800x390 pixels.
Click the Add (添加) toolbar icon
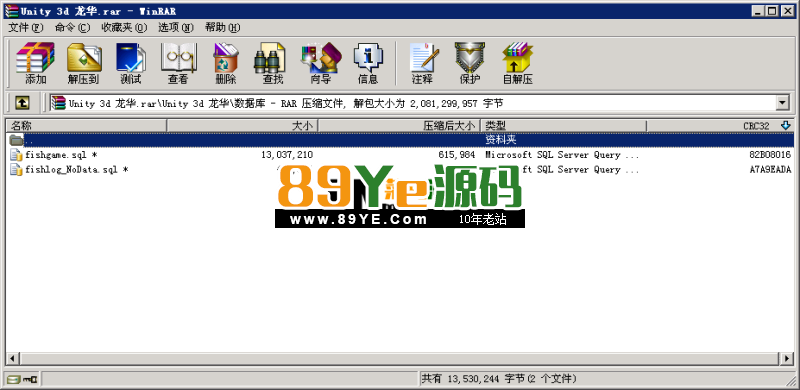(35, 63)
